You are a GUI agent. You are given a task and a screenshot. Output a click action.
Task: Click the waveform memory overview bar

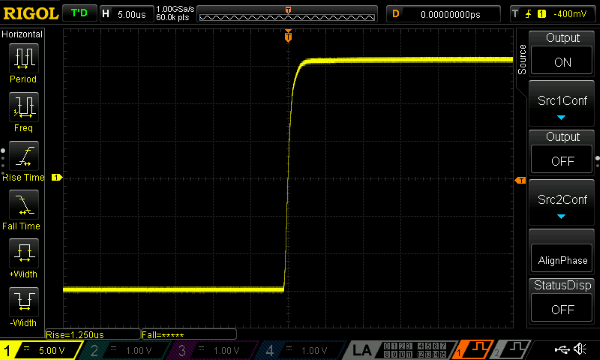pos(287,15)
